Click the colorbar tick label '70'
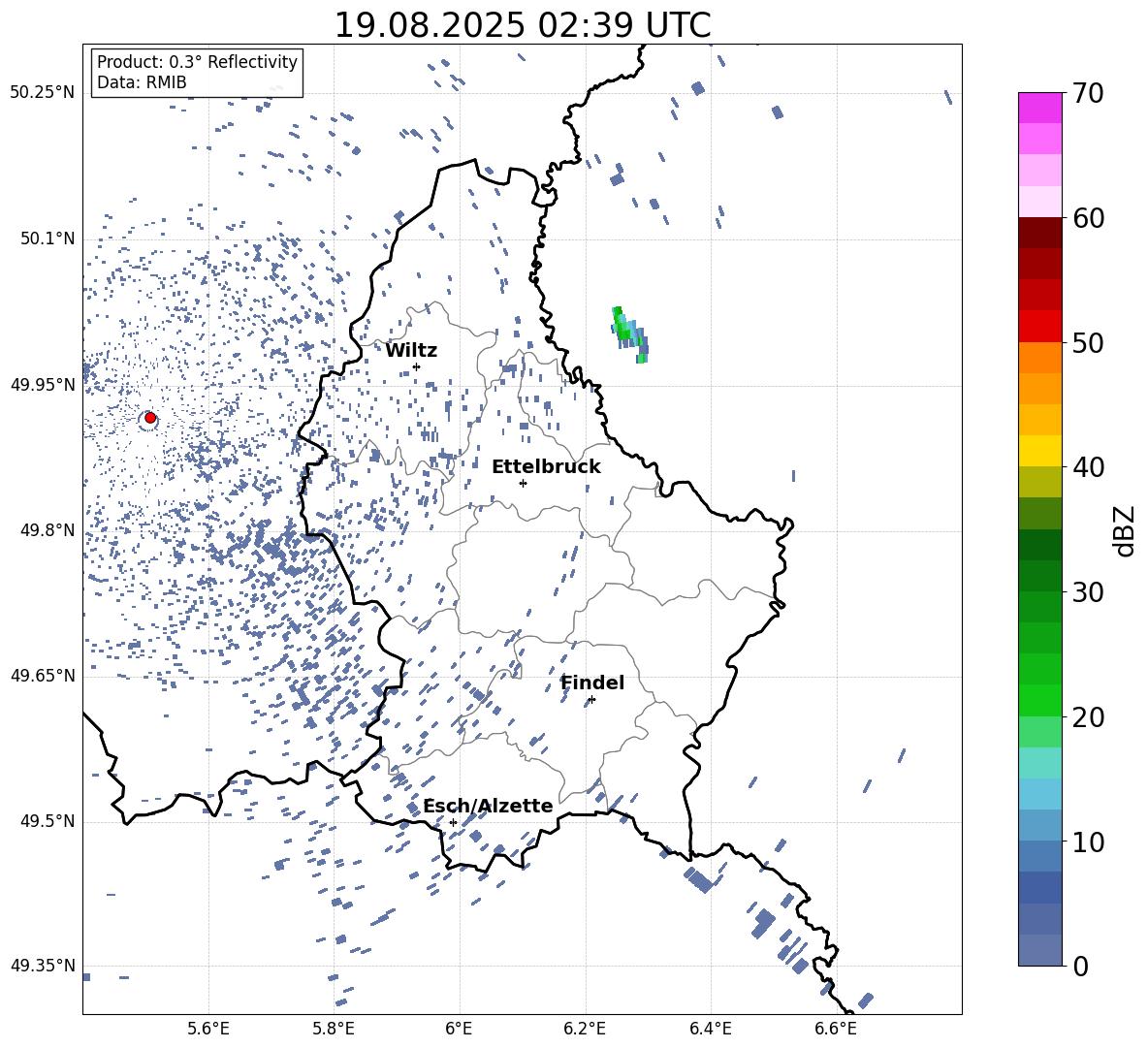Image resolution: width=1148 pixels, height=1048 pixels. 1088,94
